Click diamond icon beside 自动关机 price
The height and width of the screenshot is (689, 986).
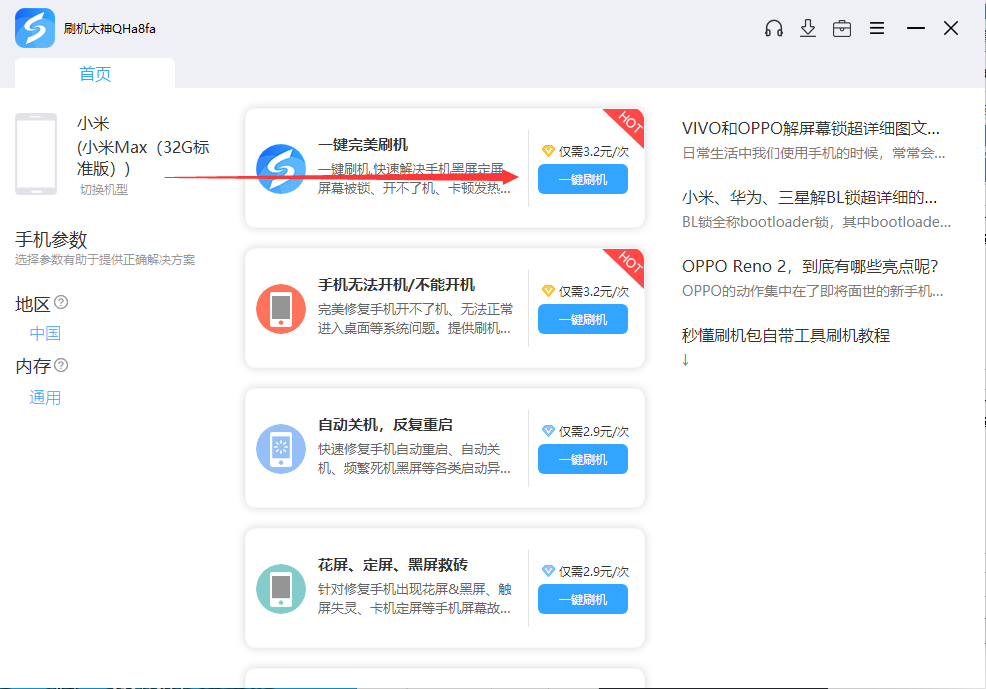click(x=548, y=431)
